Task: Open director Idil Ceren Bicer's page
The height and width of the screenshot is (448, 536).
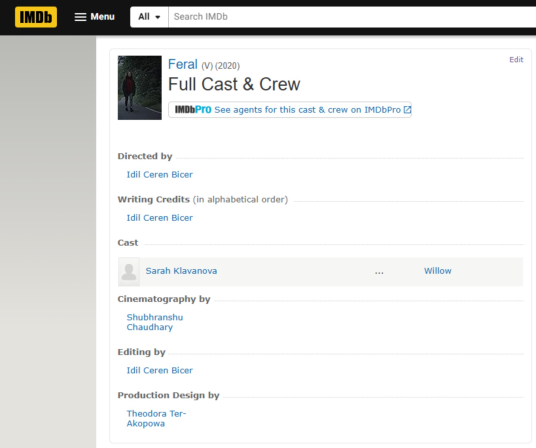Action: 160,175
